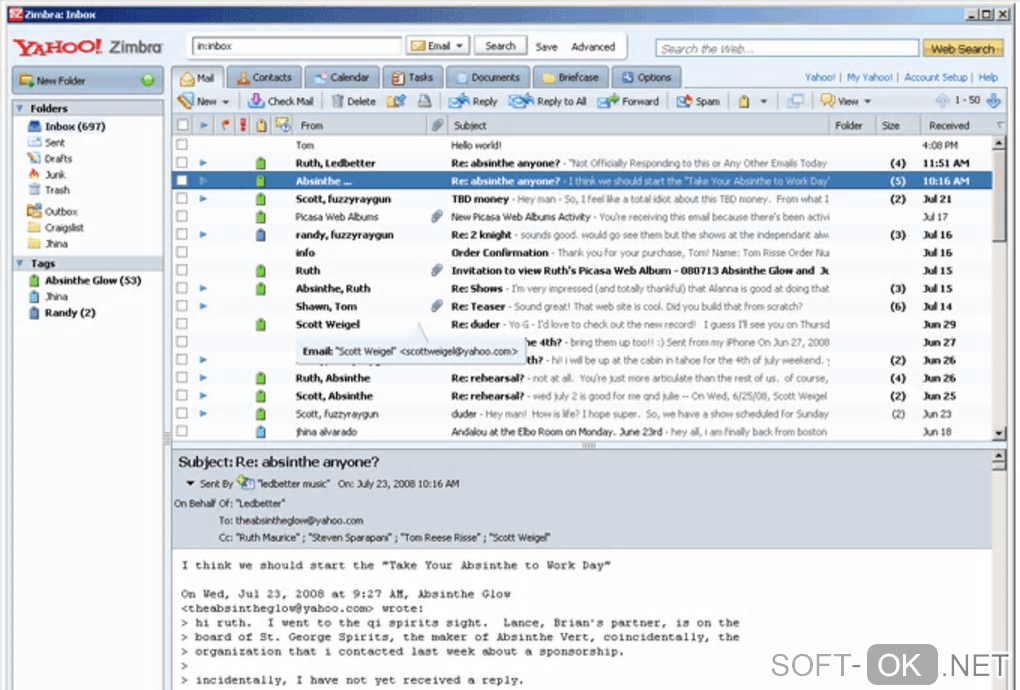Expand the Scott, fuzzyraygun TBD money thread
The height and width of the screenshot is (690, 1020).
tap(203, 198)
